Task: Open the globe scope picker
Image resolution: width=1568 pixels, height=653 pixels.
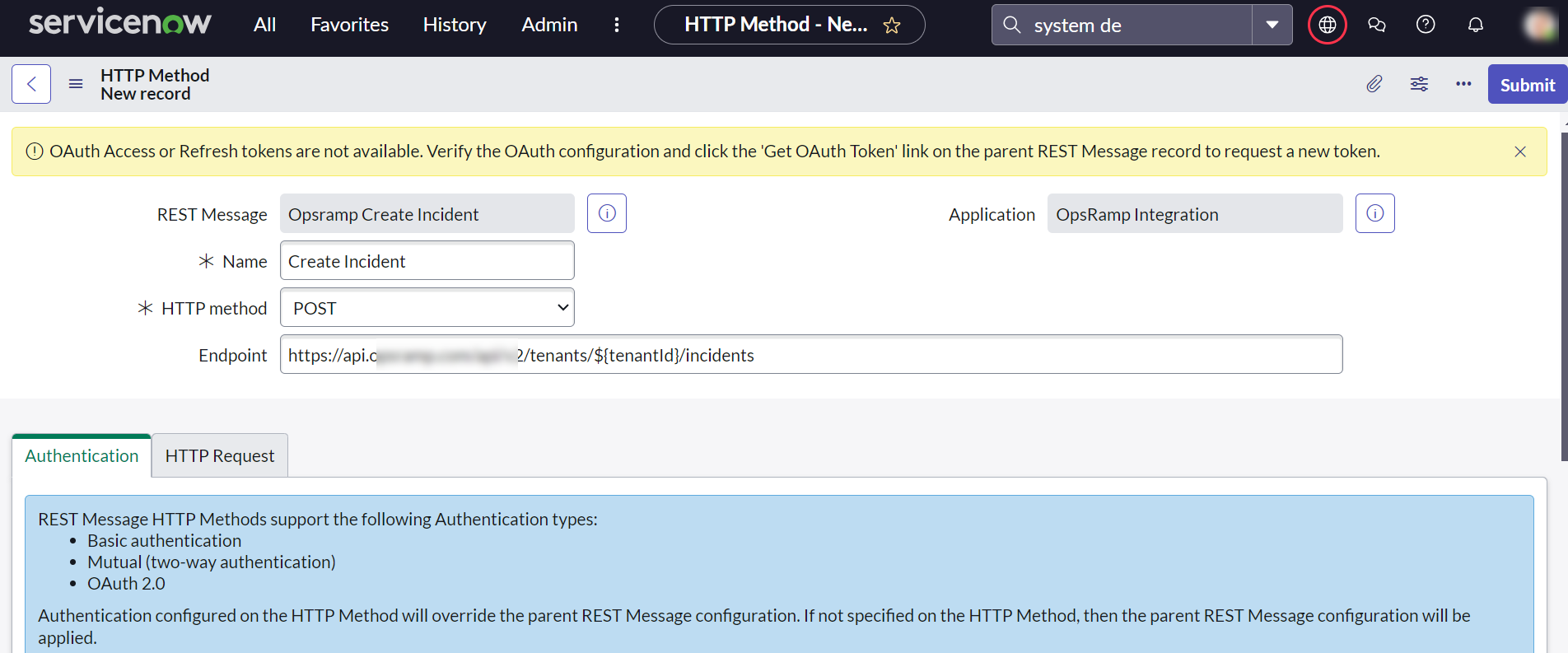Action: 1328,25
